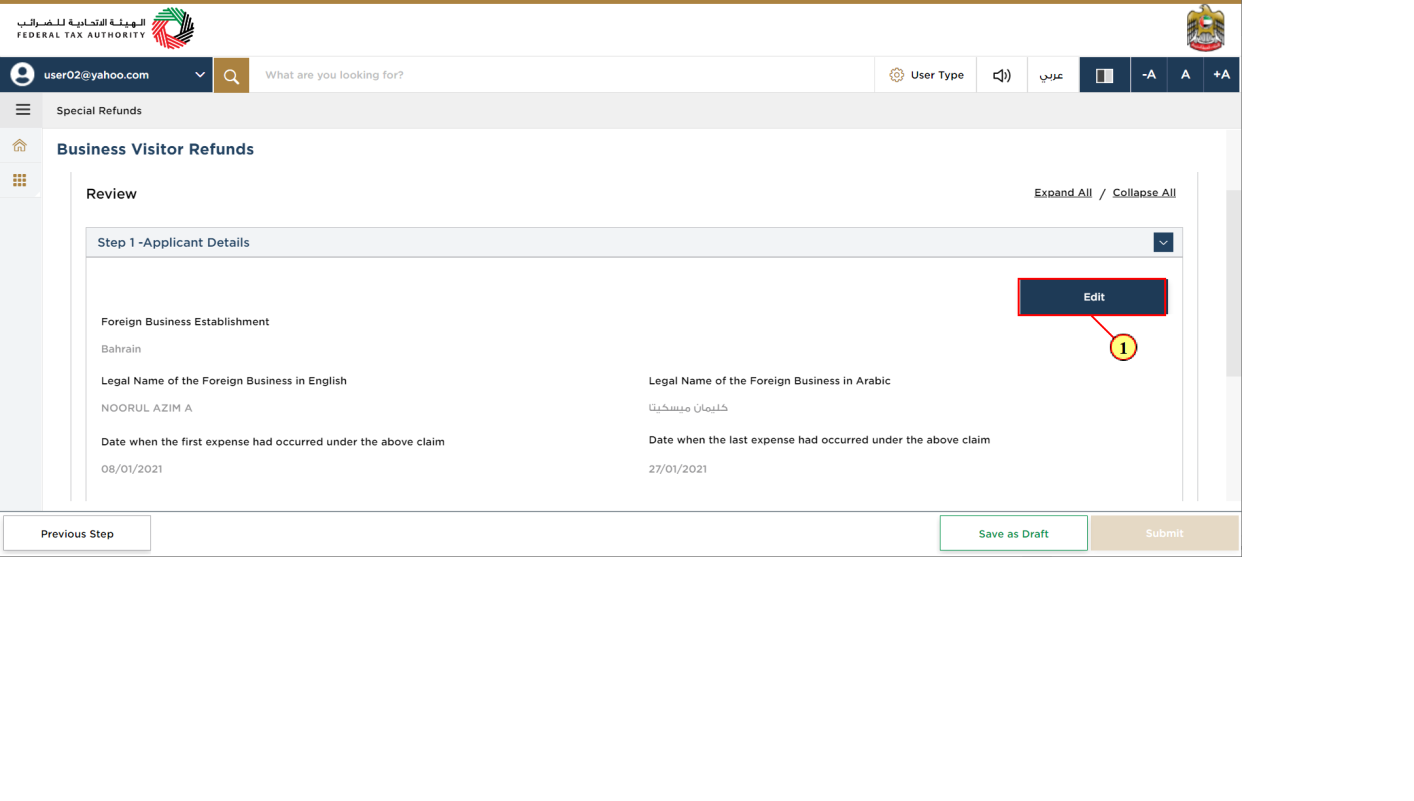
Task: Click the 'Foreign Business Establishment' label
Action: pyautogui.click(x=185, y=322)
